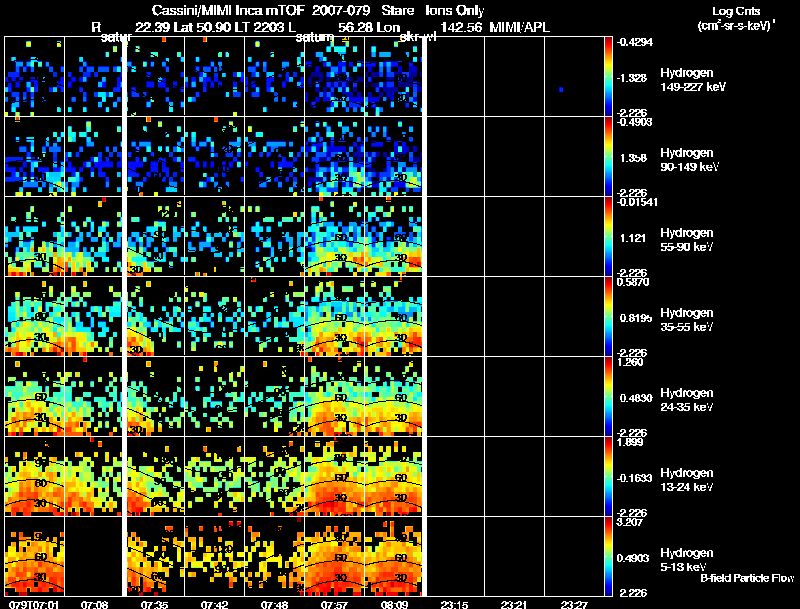Click the Hydrogen 5-13 keV color bar

pyautogui.click(x=608, y=556)
